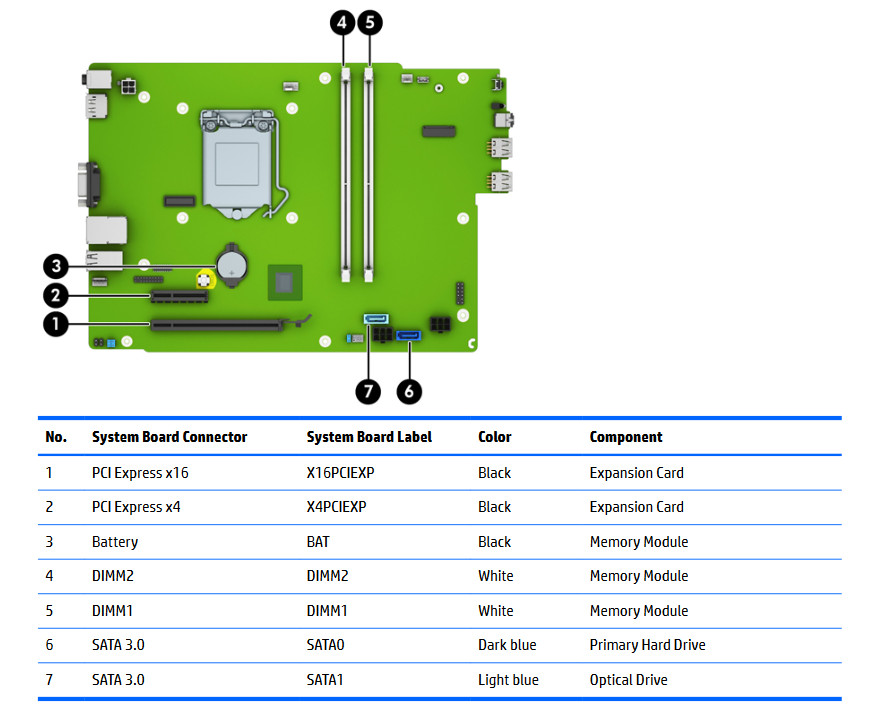Click the dark blue SATA0 connector
The image size is (876, 716).
pos(408,335)
